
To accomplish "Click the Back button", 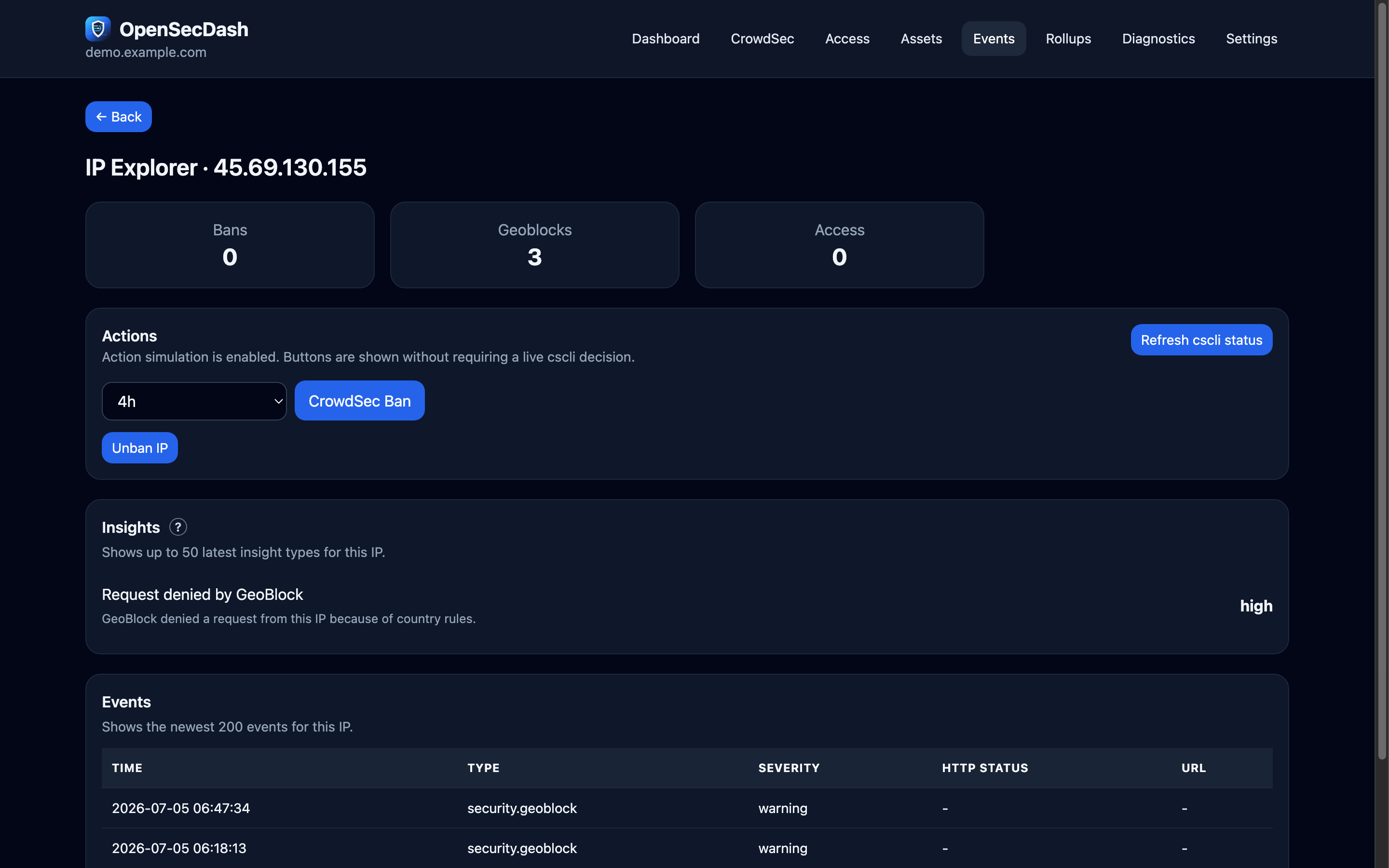I will click(x=118, y=117).
